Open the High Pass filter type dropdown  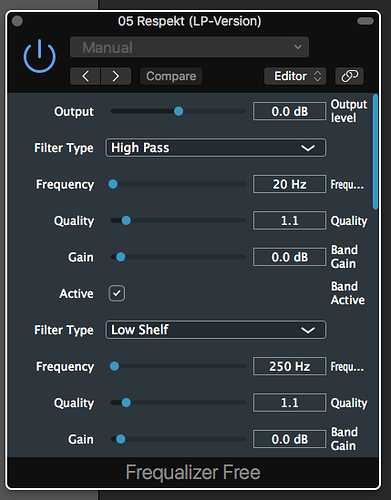click(216, 148)
